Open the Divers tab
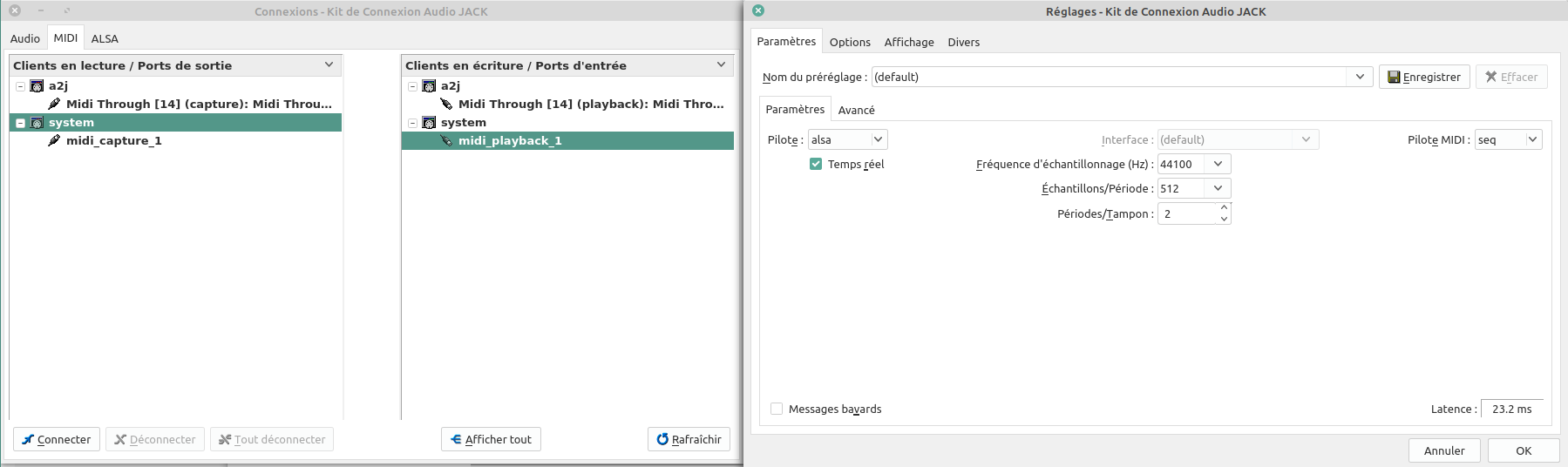This screenshot has height=467, width=1568. 964,42
